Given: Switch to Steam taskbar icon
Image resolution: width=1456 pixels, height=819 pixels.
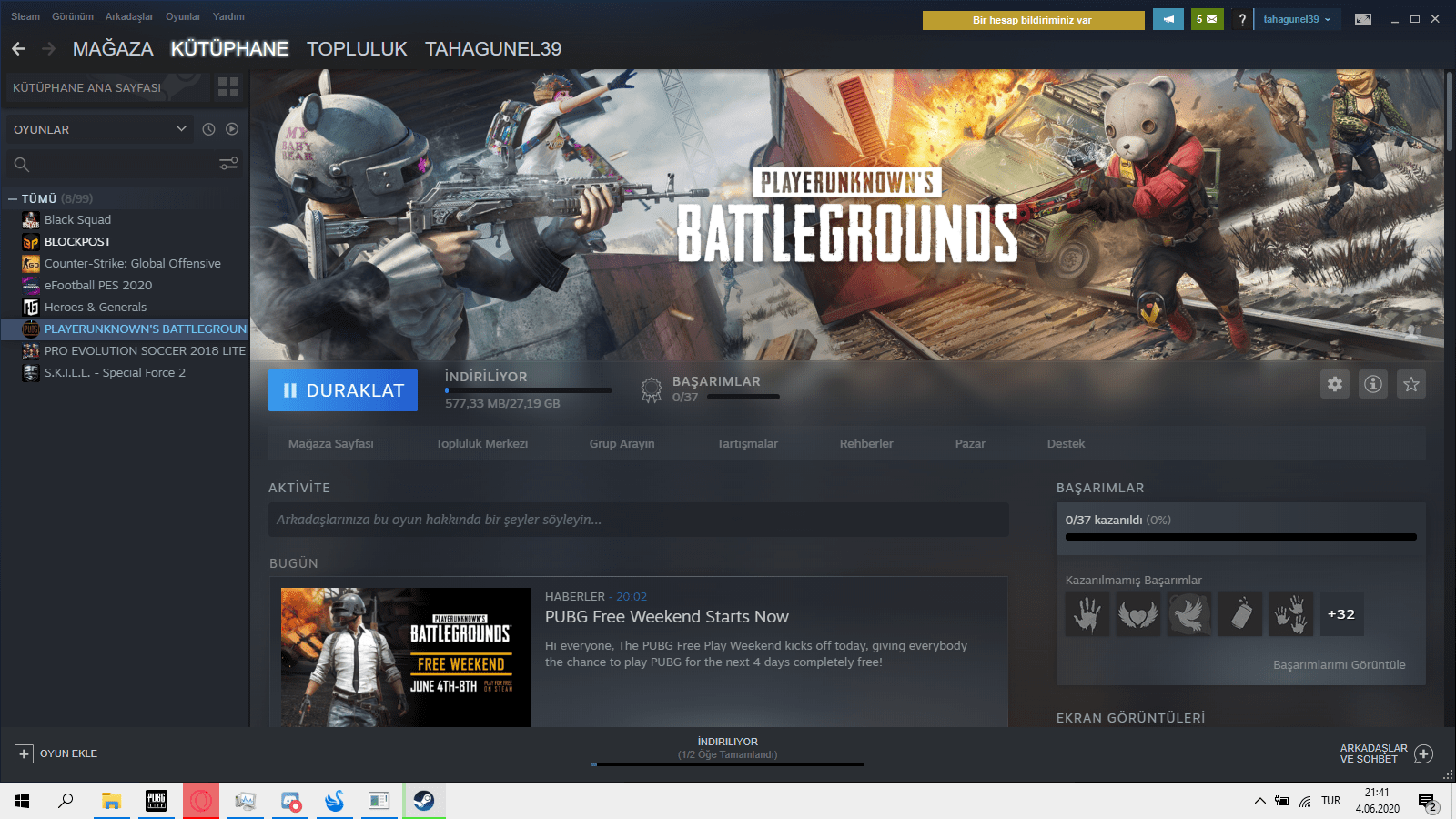Looking at the screenshot, I should [424, 801].
